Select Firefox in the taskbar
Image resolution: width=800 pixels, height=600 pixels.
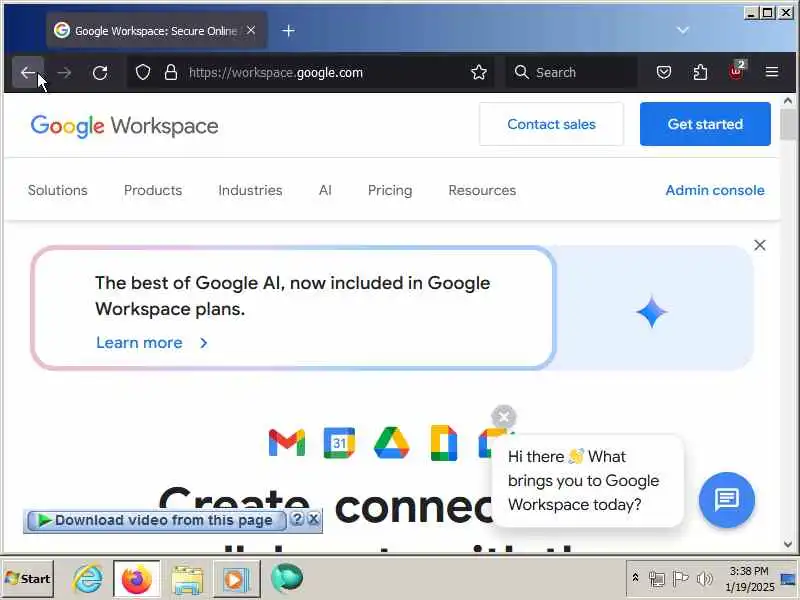tap(137, 579)
